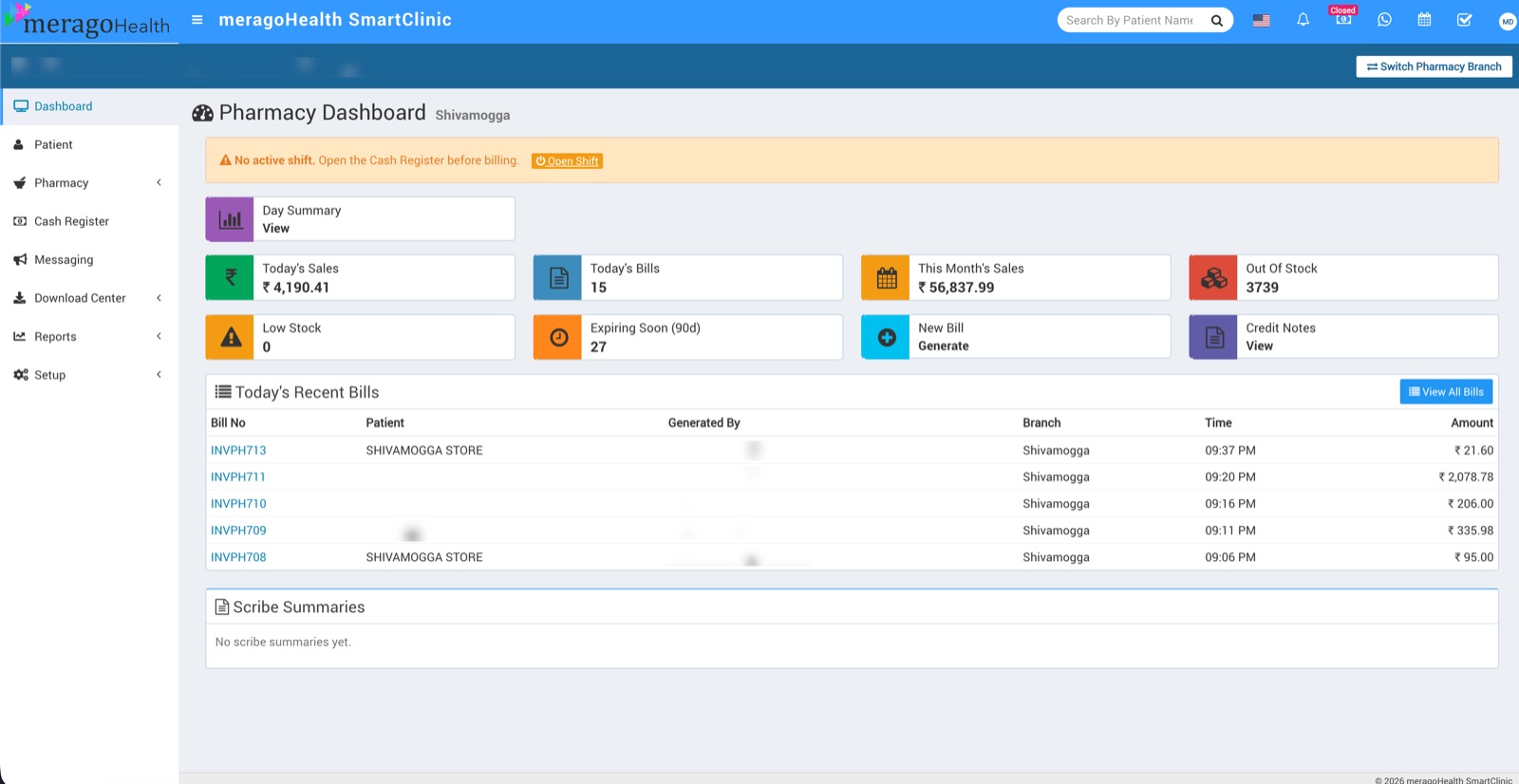1519x784 pixels.
Task: Open the Patient sidebar item
Action: (x=89, y=144)
